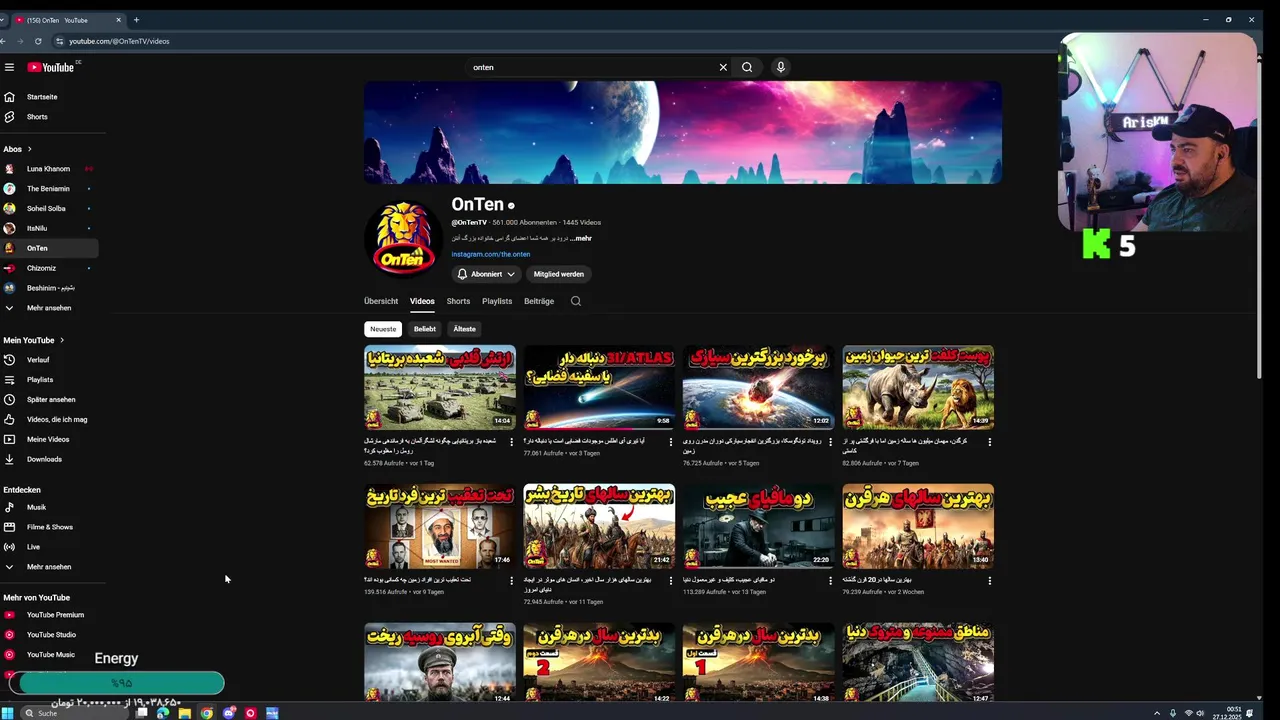Click the Mitglied werden button
This screenshot has width=1280, height=720.
coord(559,274)
